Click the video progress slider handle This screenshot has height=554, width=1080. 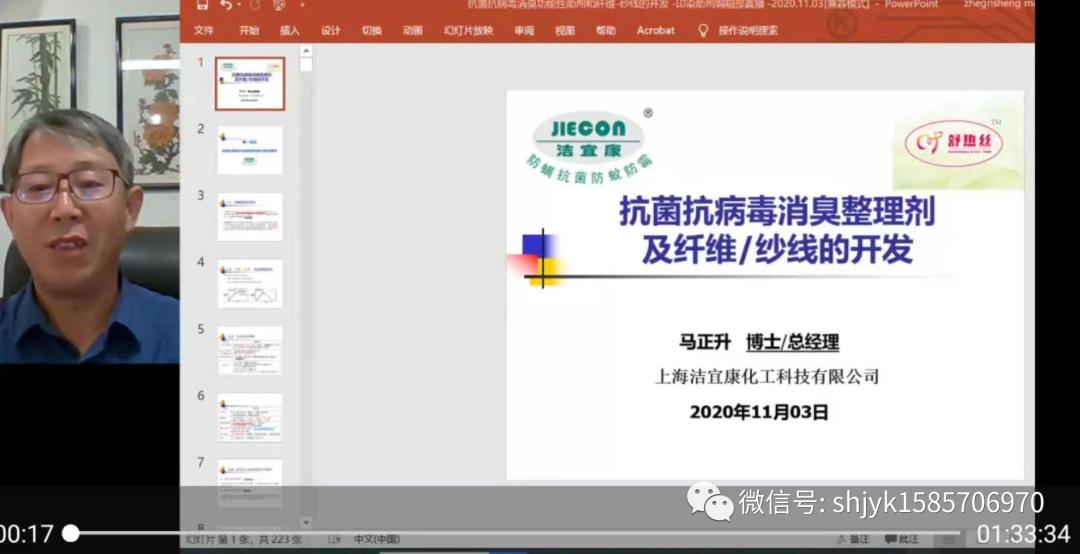pyautogui.click(x=70, y=533)
